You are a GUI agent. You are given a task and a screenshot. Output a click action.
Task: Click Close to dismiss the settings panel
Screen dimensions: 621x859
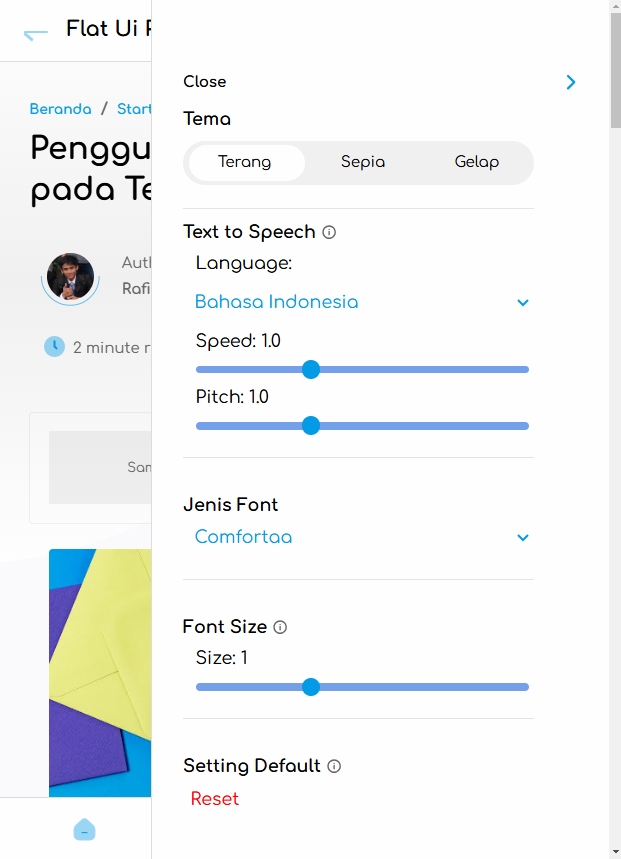tap(204, 81)
